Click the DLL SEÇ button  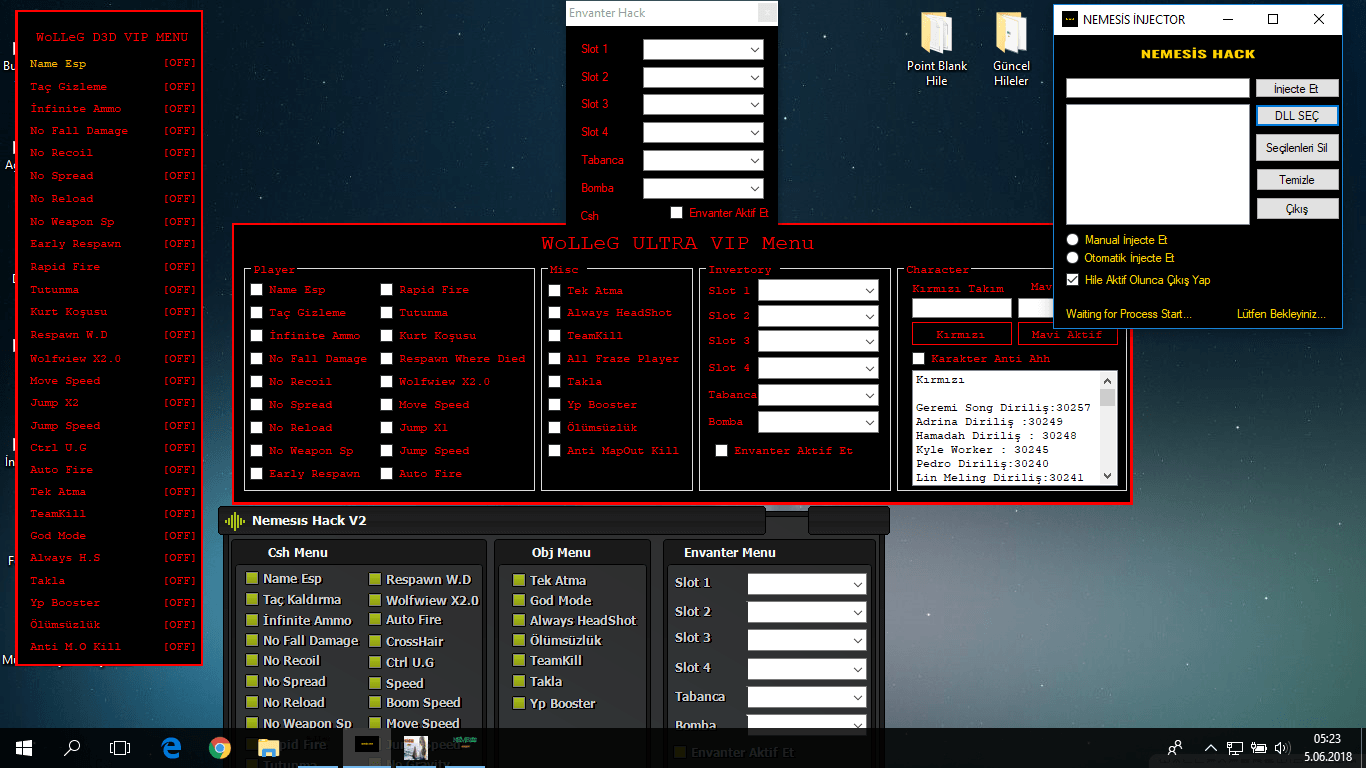click(1297, 116)
